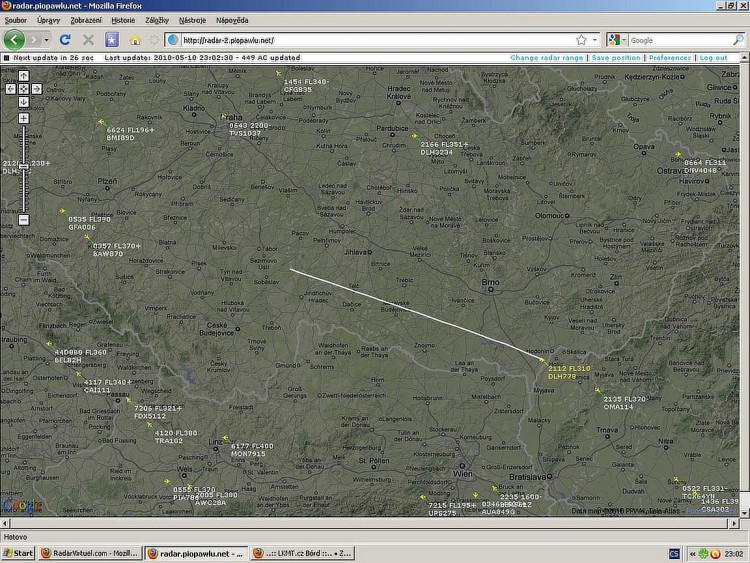Pan the map up arrow
Image resolution: width=750 pixels, height=563 pixels.
(23, 76)
